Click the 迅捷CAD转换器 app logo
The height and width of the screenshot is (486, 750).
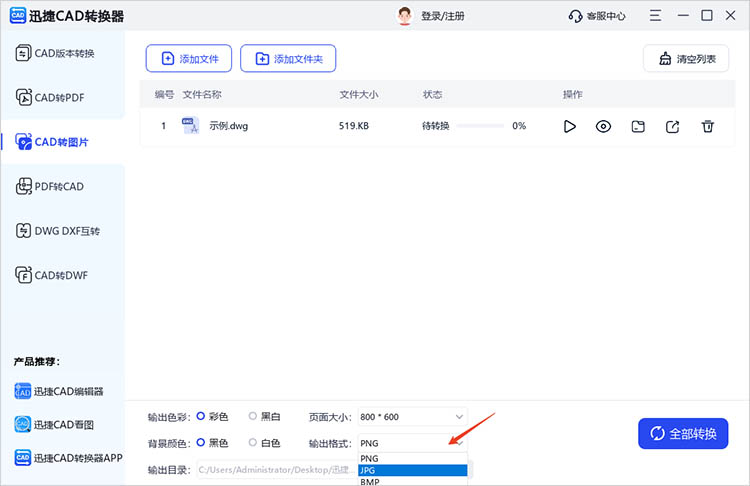[18, 16]
